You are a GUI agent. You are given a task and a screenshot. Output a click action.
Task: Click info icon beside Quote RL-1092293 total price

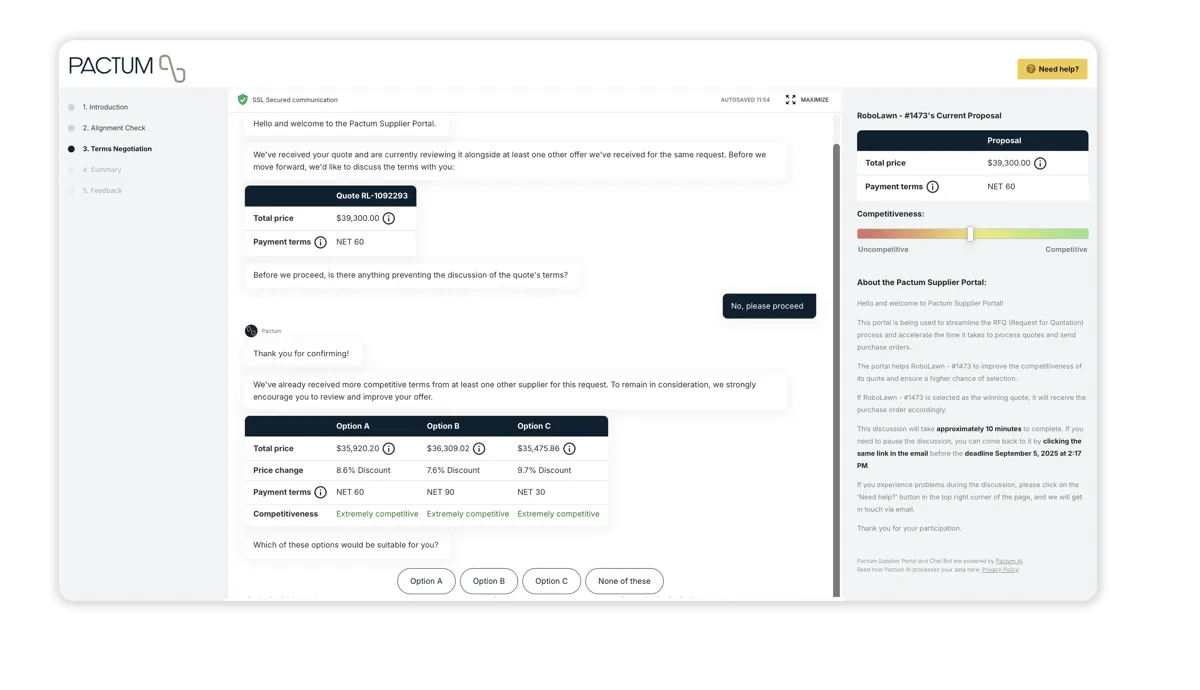tap(388, 218)
